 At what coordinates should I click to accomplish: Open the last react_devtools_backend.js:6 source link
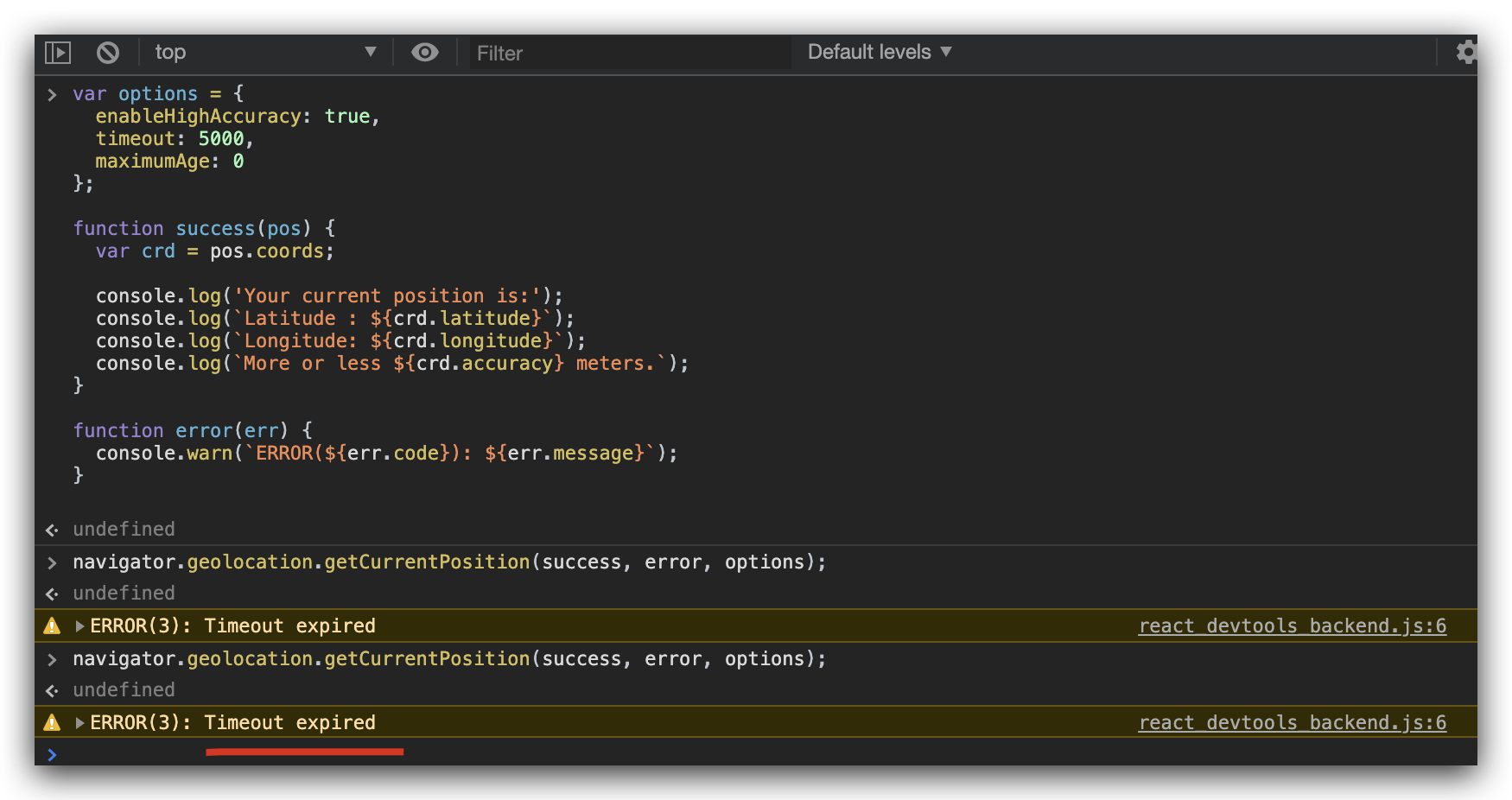pyautogui.click(x=1293, y=723)
